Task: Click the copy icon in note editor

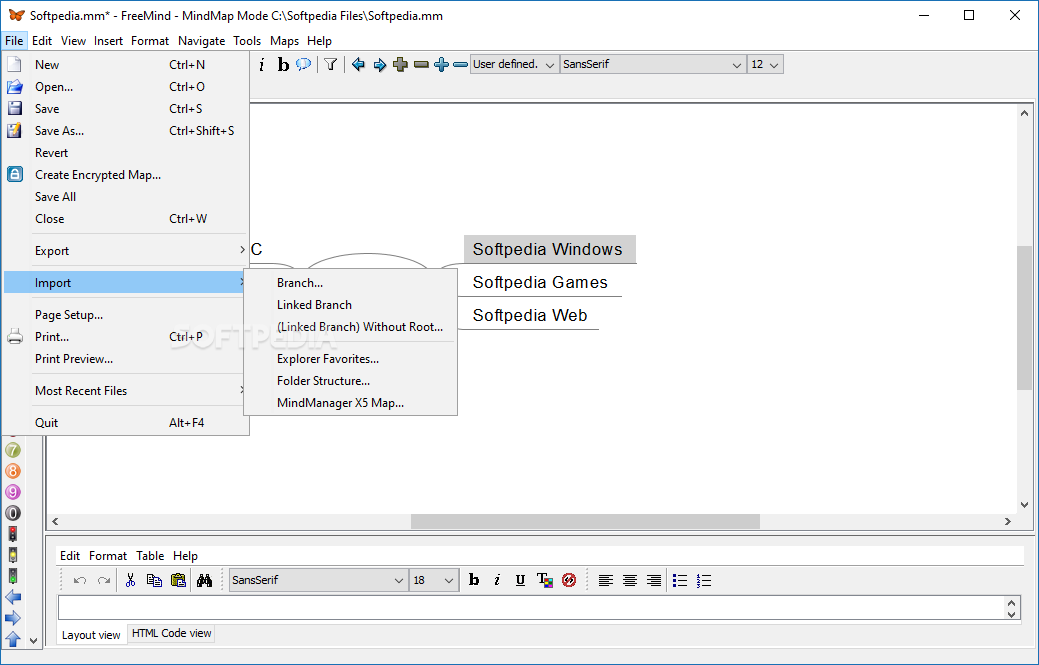Action: (x=154, y=580)
